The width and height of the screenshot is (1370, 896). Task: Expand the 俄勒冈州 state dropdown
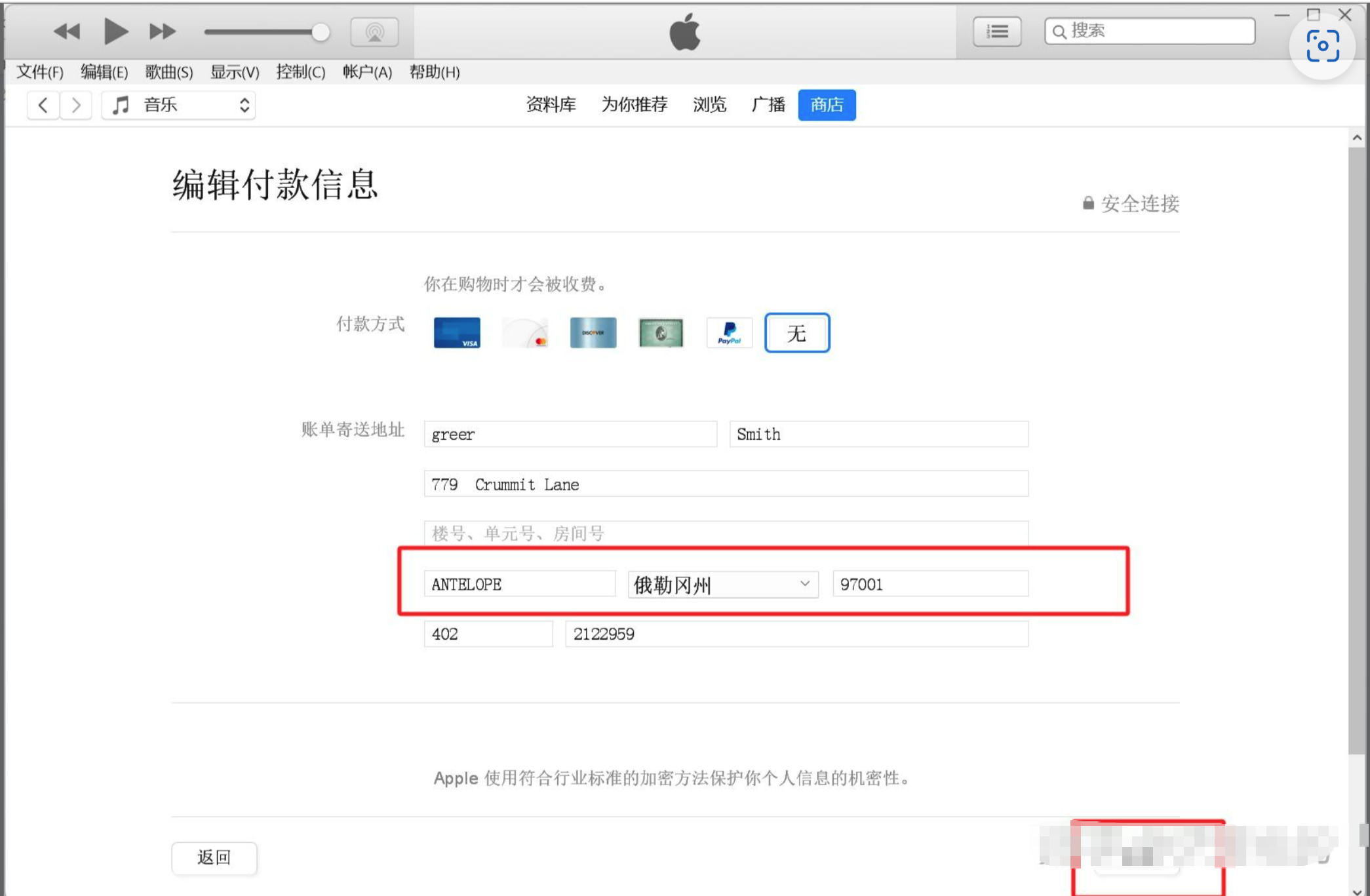tap(723, 584)
